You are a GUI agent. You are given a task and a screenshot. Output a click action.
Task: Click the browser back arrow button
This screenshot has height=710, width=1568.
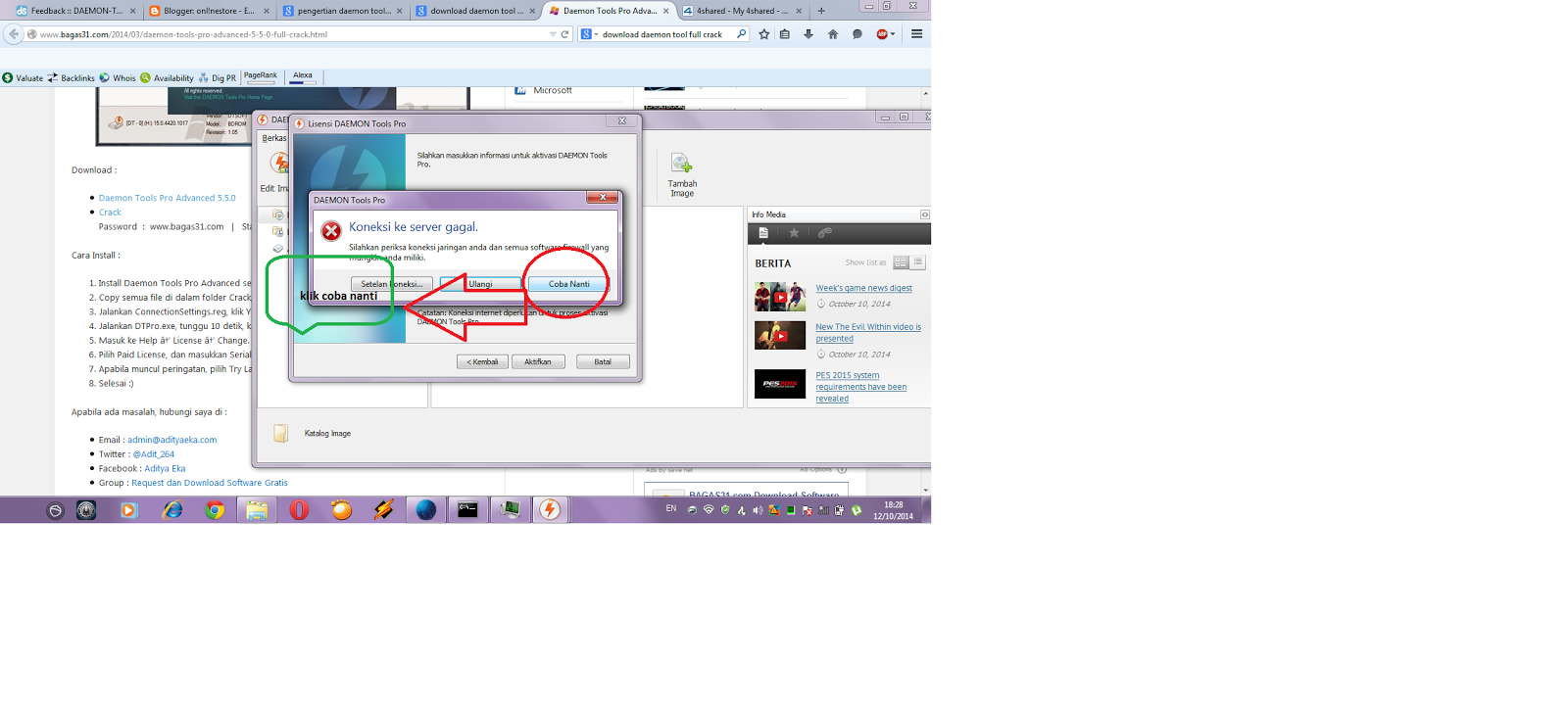tap(13, 34)
